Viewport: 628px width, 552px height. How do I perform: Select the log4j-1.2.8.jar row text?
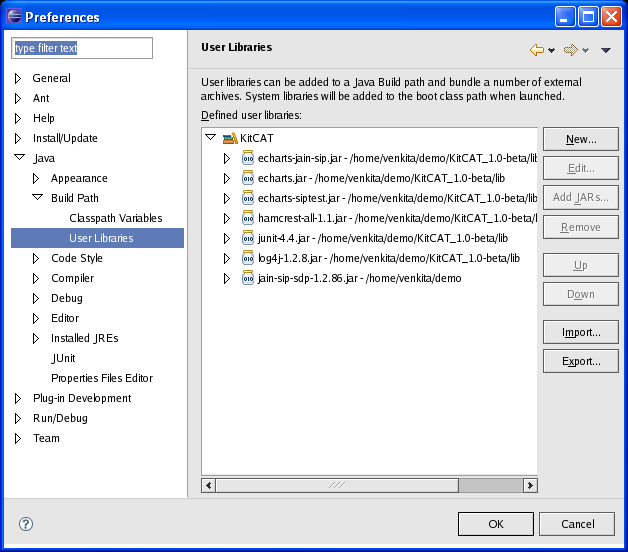[x=389, y=258]
